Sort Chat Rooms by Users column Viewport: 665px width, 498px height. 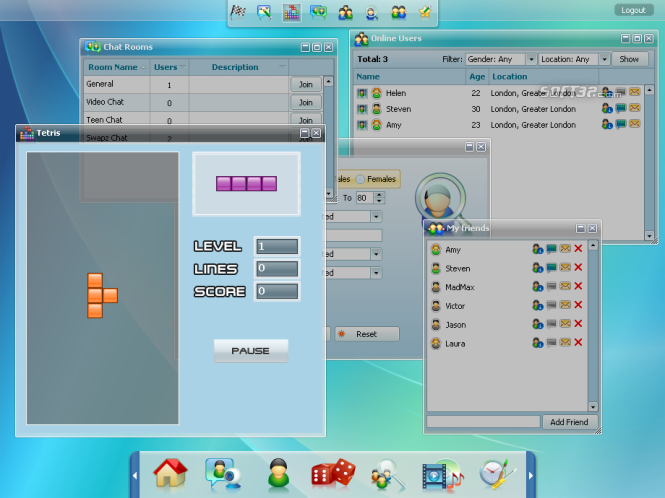pyautogui.click(x=169, y=67)
